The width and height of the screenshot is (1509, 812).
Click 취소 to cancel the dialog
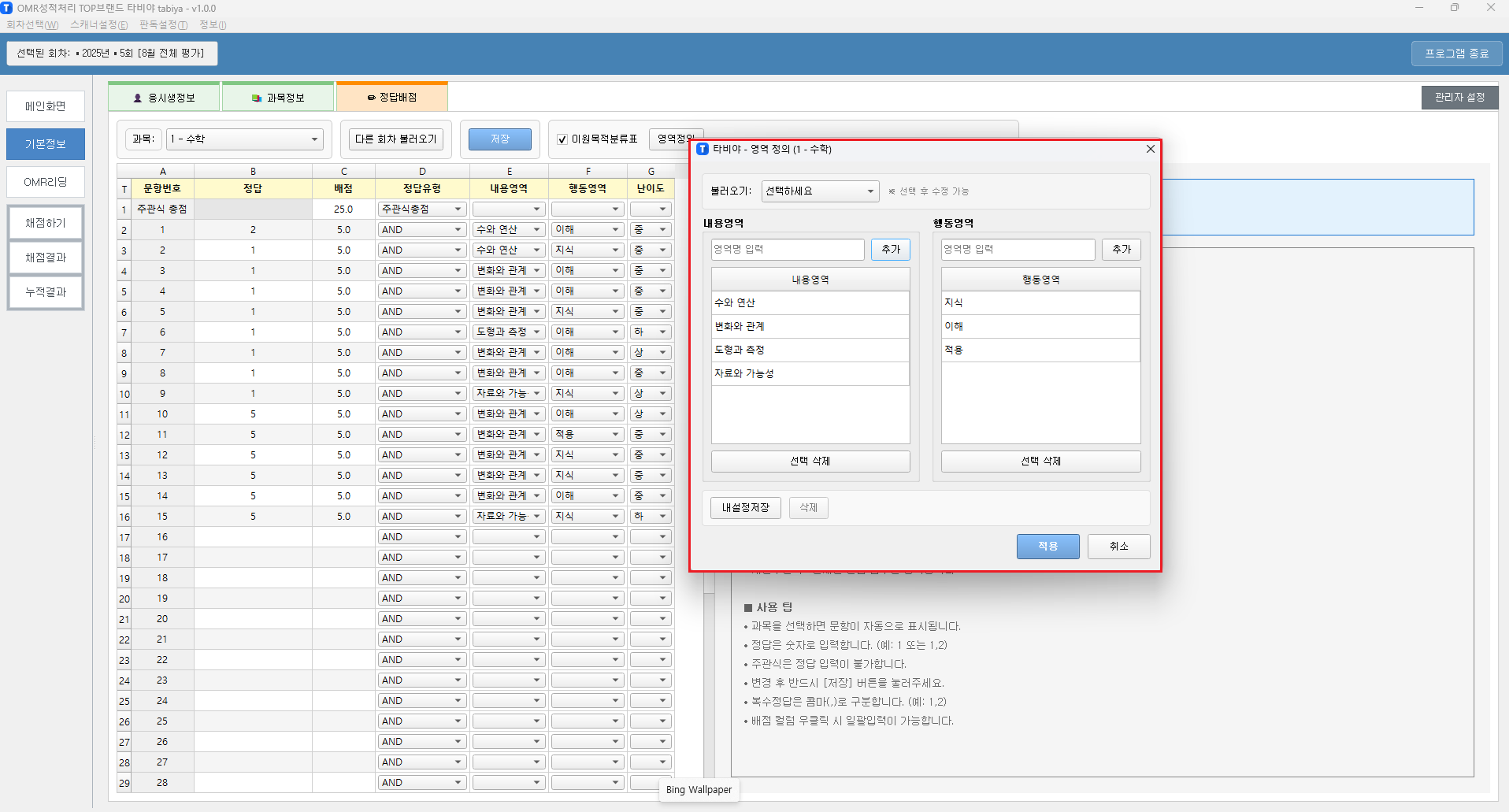pos(1118,546)
